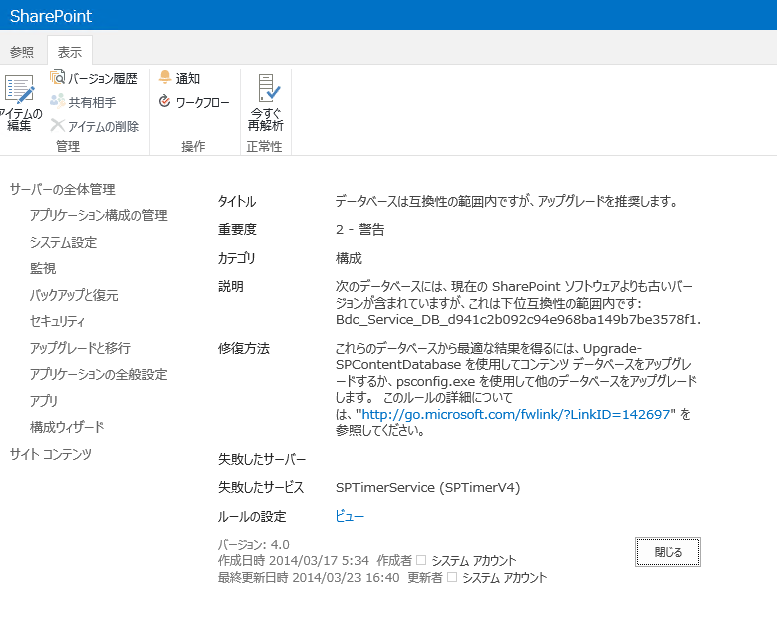The width and height of the screenshot is (777, 627).
Task: Click the 共有相手 shared-with icon
Action: pyautogui.click(x=57, y=101)
